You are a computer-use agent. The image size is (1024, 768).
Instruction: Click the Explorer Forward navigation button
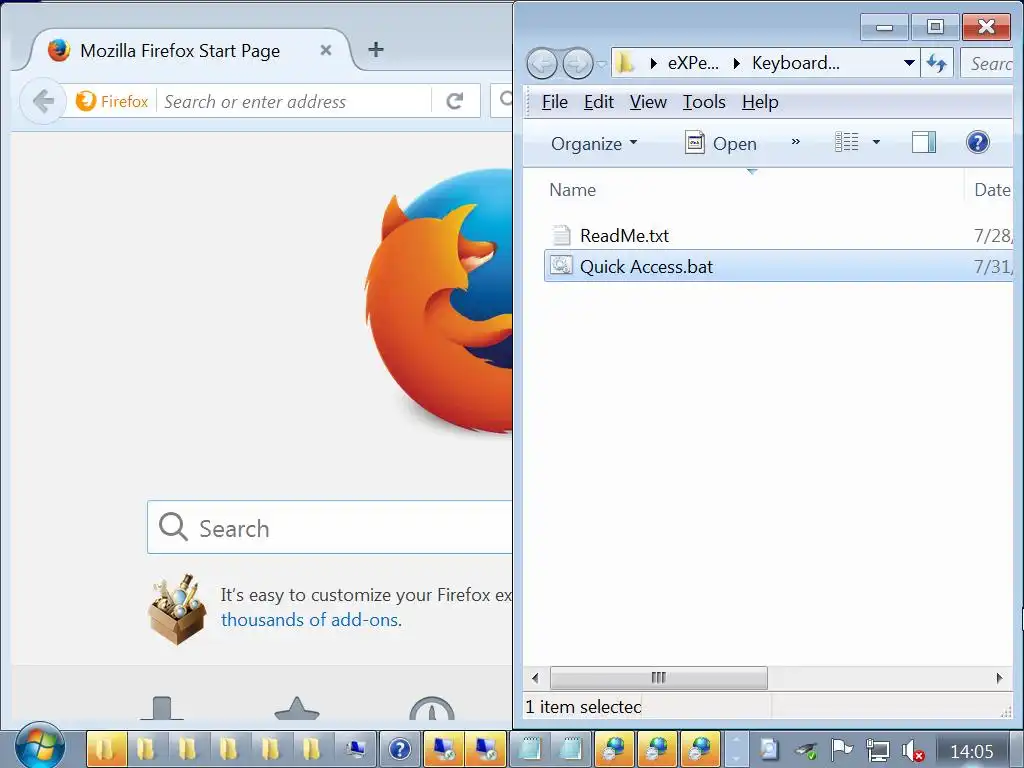point(577,64)
